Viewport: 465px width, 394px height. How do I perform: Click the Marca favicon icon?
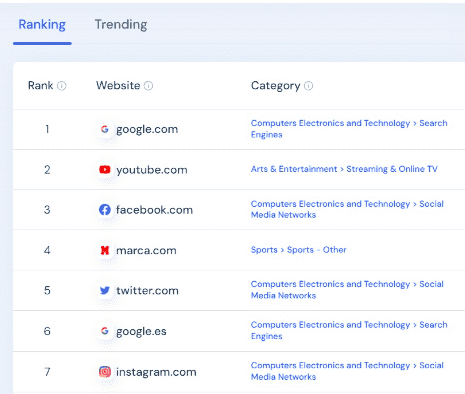(105, 250)
